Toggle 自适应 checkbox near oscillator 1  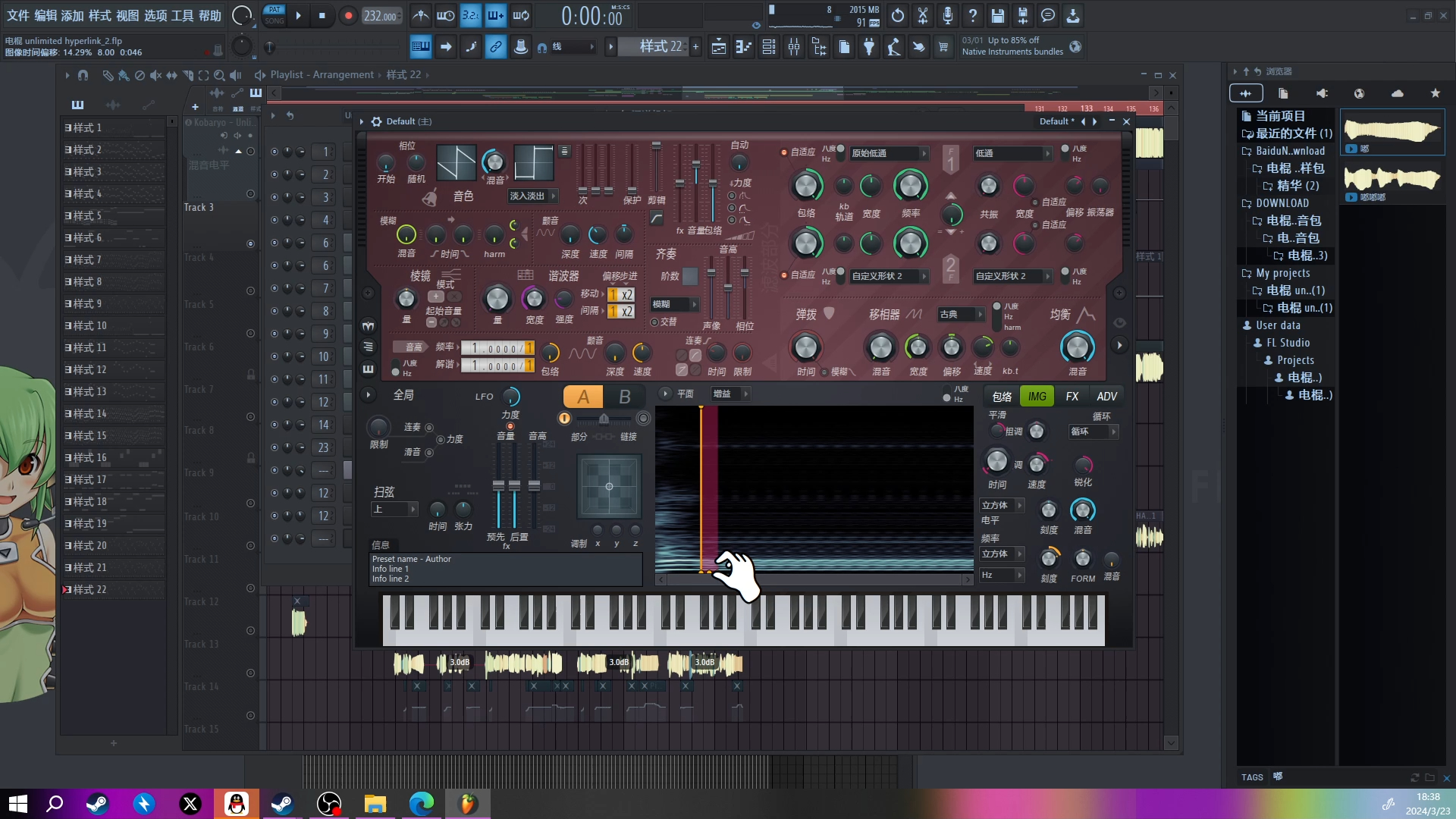pyautogui.click(x=784, y=152)
